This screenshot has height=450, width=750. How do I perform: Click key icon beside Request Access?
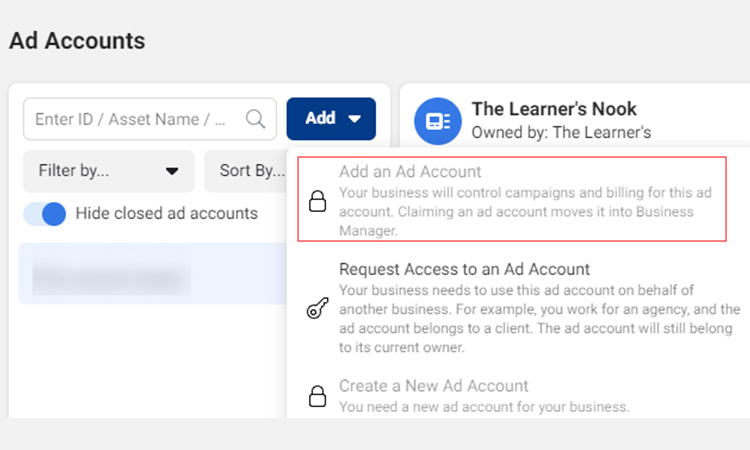pos(317,308)
